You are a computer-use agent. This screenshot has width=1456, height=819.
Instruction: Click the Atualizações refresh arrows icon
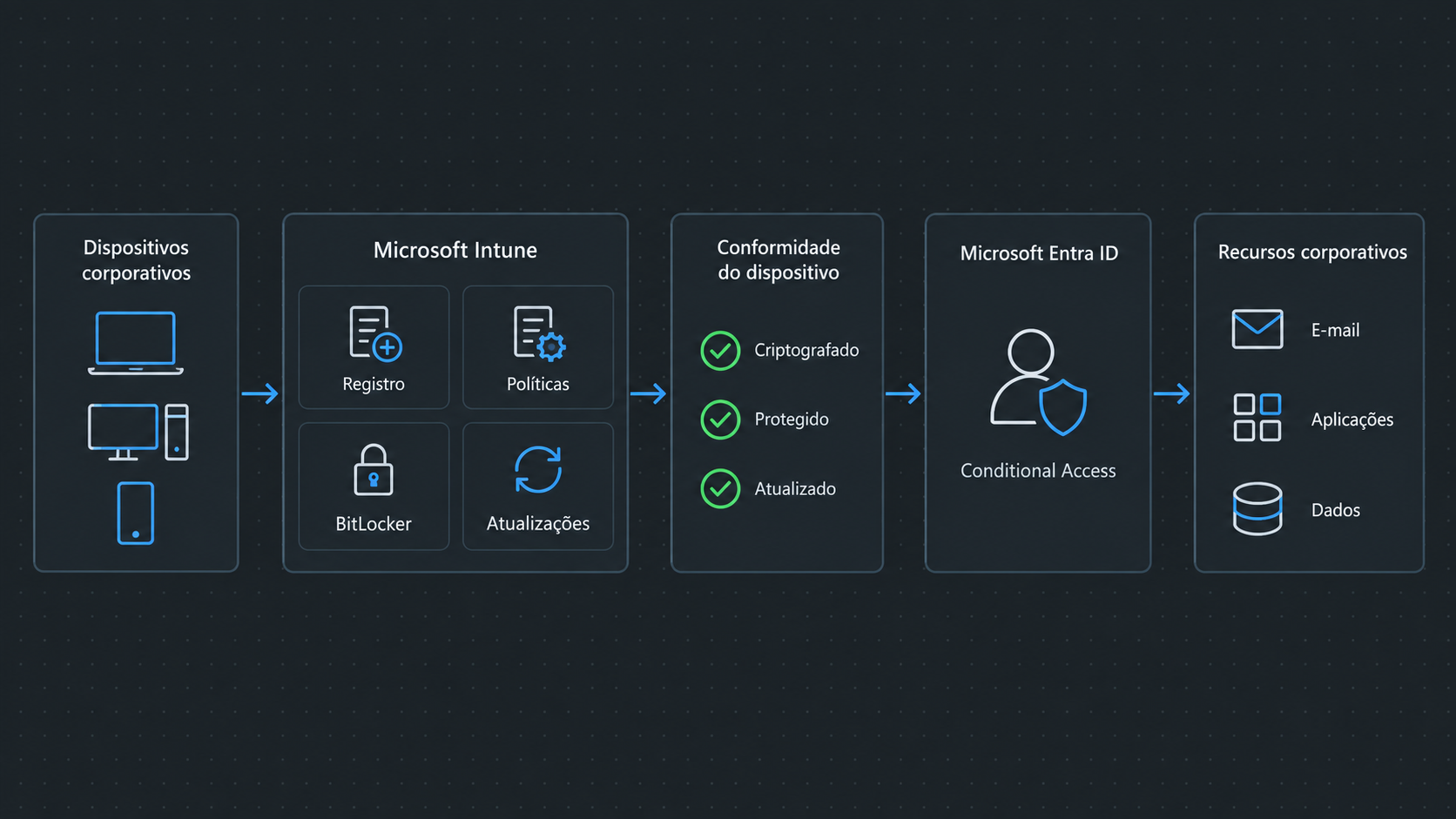pos(538,470)
